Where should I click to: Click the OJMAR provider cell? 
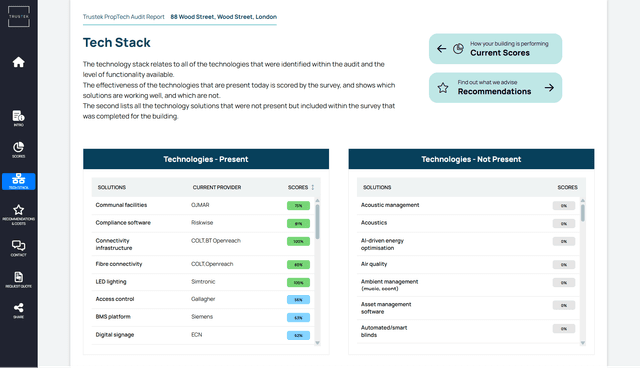pyautogui.click(x=200, y=205)
